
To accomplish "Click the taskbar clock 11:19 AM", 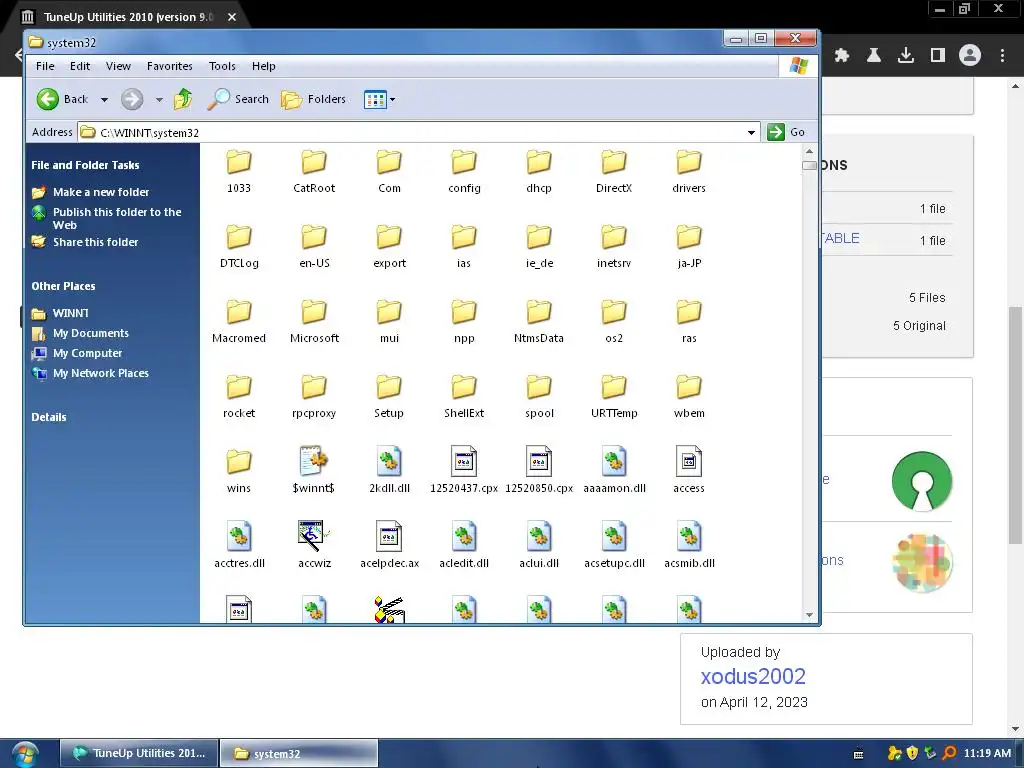I will coord(987,753).
